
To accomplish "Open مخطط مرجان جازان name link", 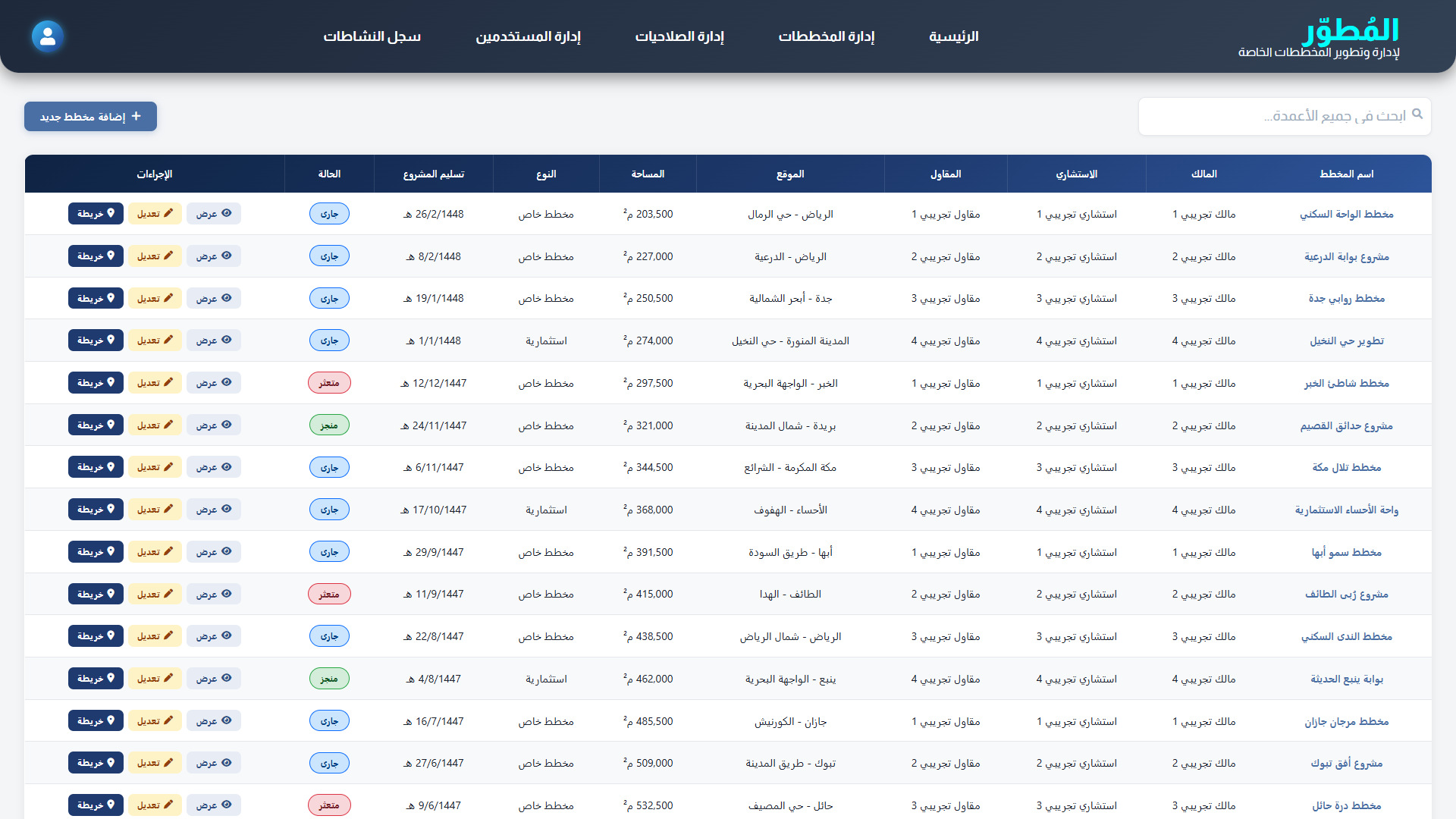I will (1347, 721).
